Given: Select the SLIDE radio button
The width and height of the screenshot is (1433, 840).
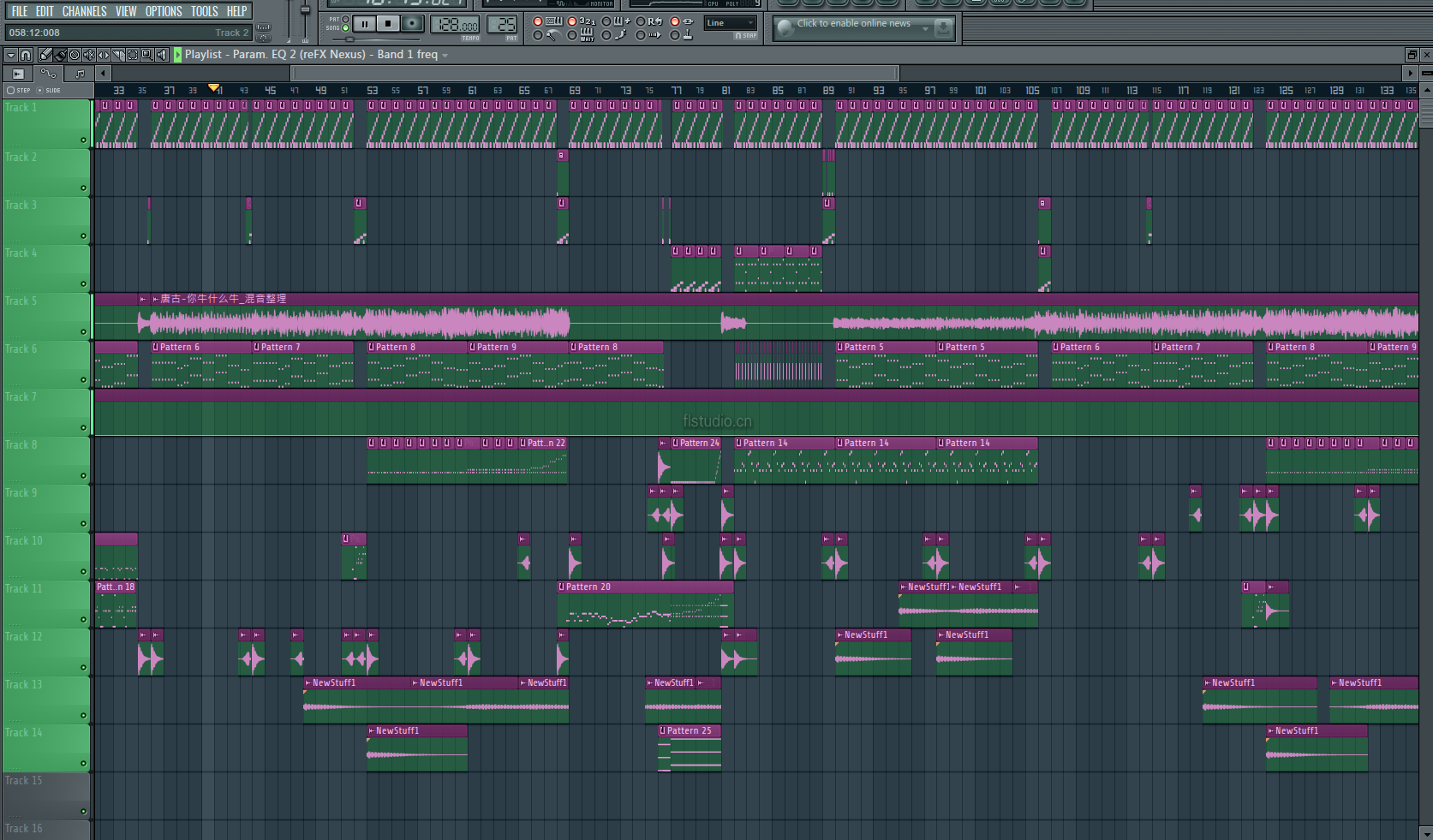Looking at the screenshot, I should pyautogui.click(x=39, y=90).
